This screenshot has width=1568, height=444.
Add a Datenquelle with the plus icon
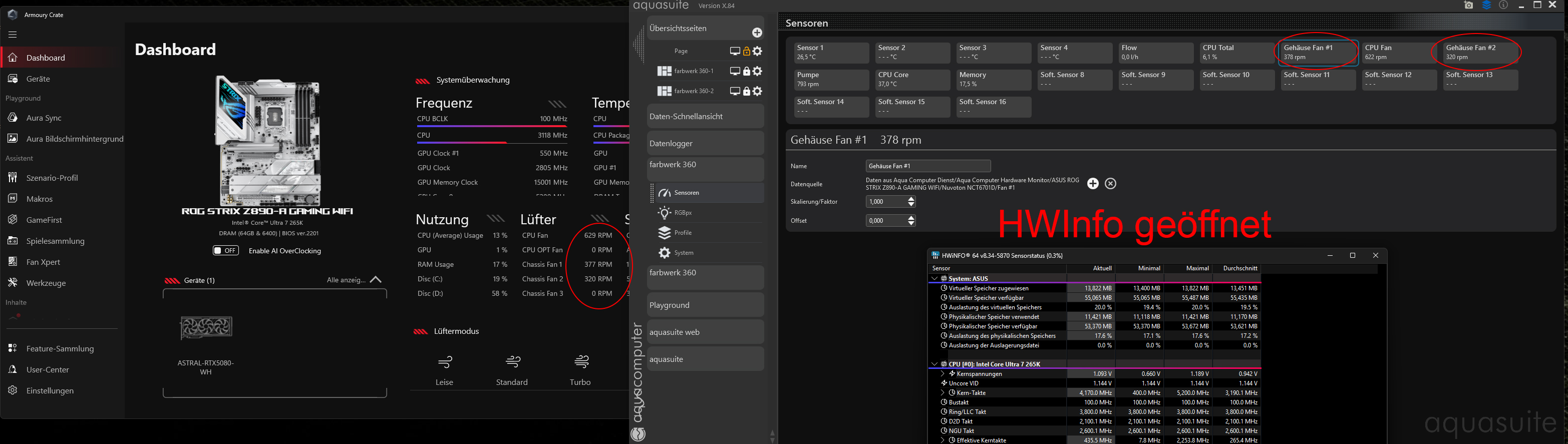coord(1093,184)
